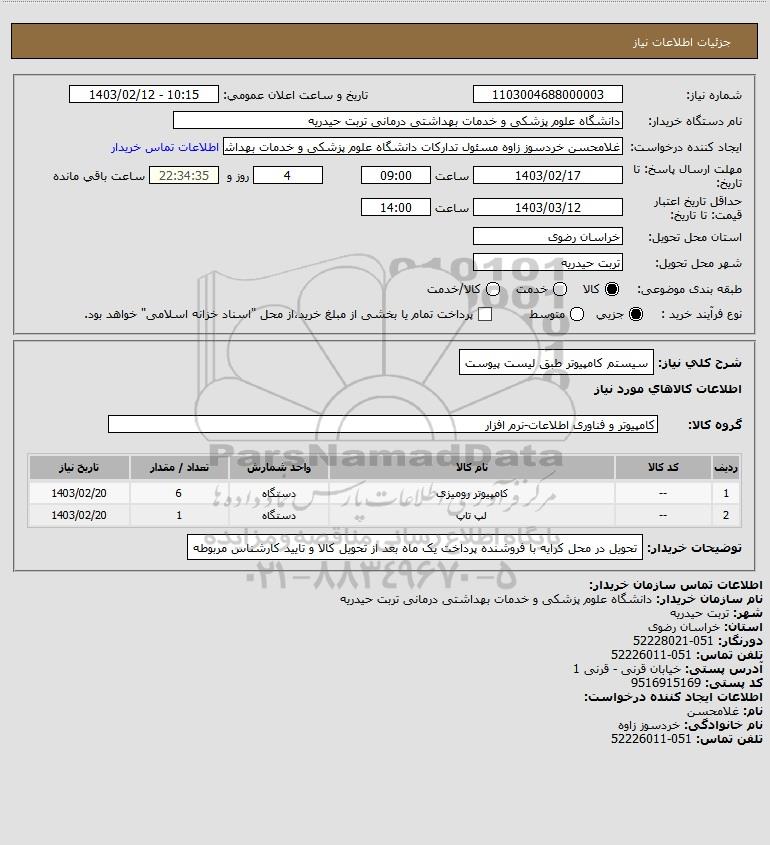Viewport: 770px width, 845px height.
Task: Toggle the اسناد خزانه اسلامی payment checkbox
Action: click(485, 314)
